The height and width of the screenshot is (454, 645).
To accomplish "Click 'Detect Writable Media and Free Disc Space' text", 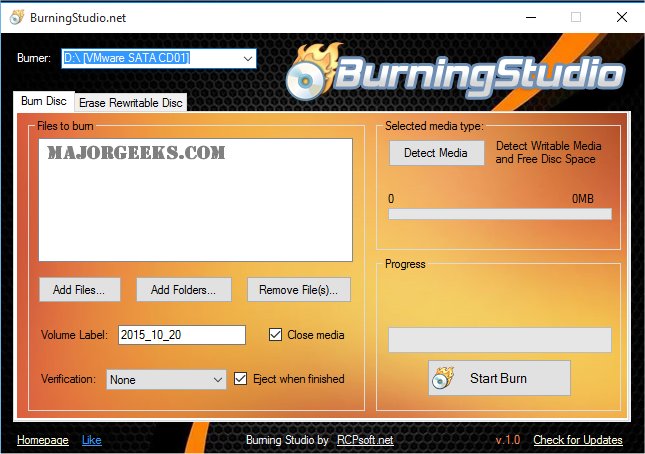I will tap(548, 152).
